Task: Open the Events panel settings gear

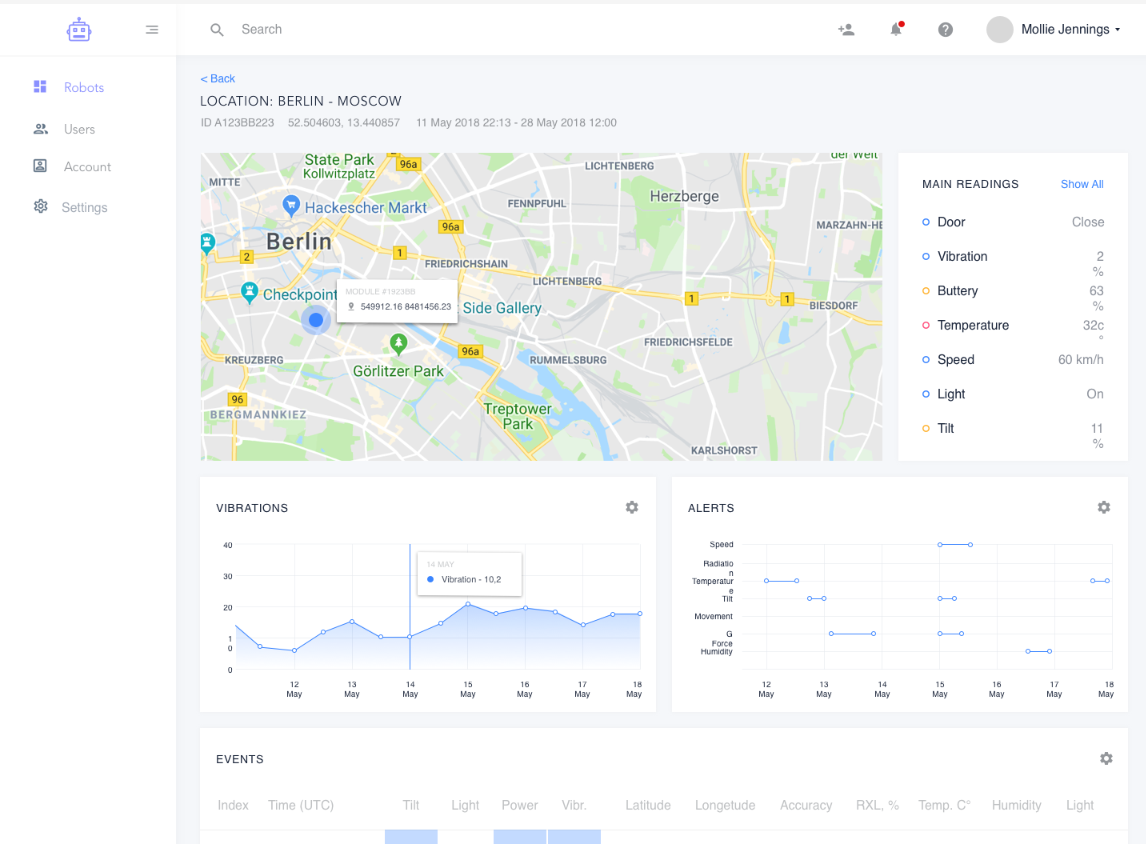Action: [1106, 759]
